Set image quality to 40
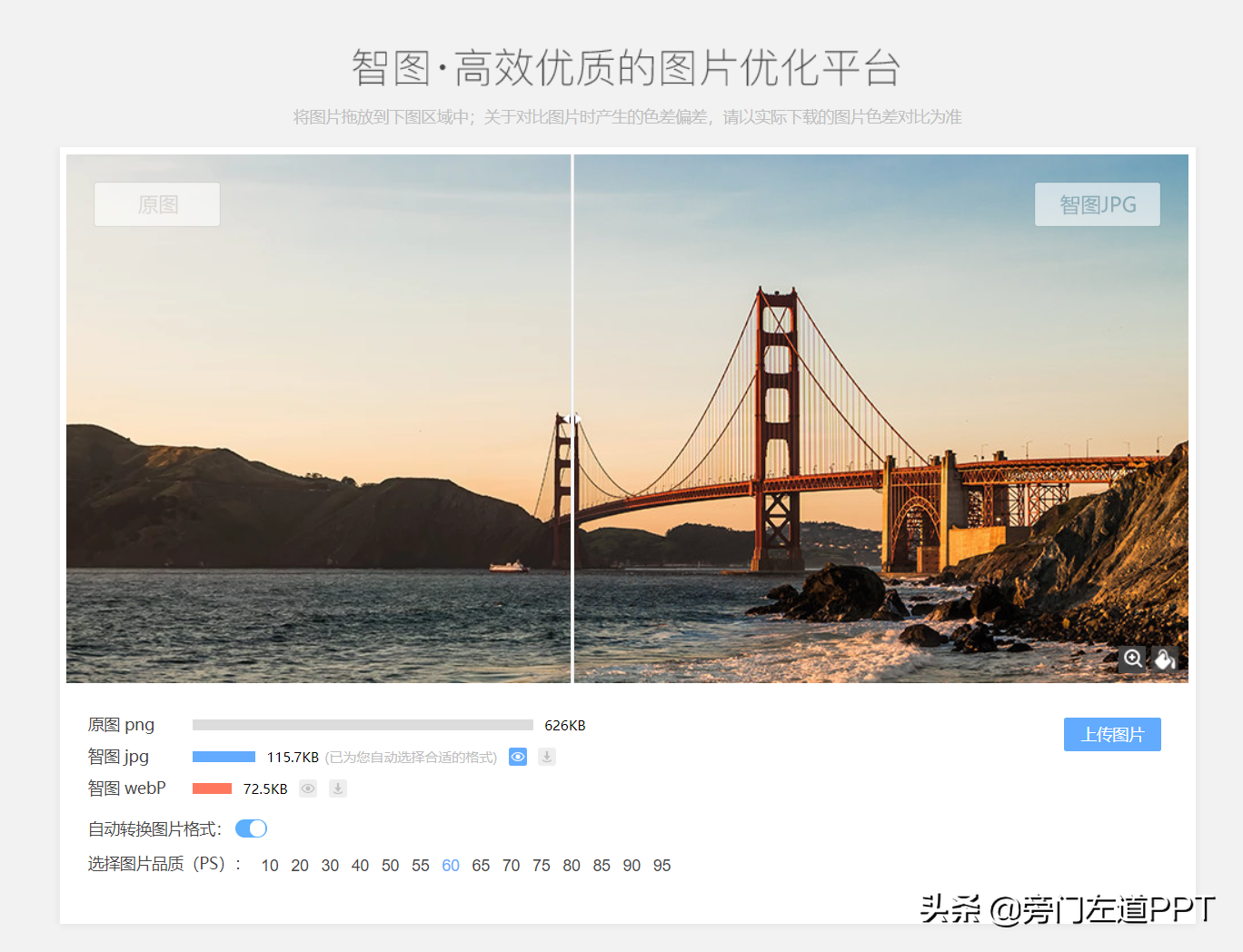The height and width of the screenshot is (952, 1243). pyautogui.click(x=360, y=866)
